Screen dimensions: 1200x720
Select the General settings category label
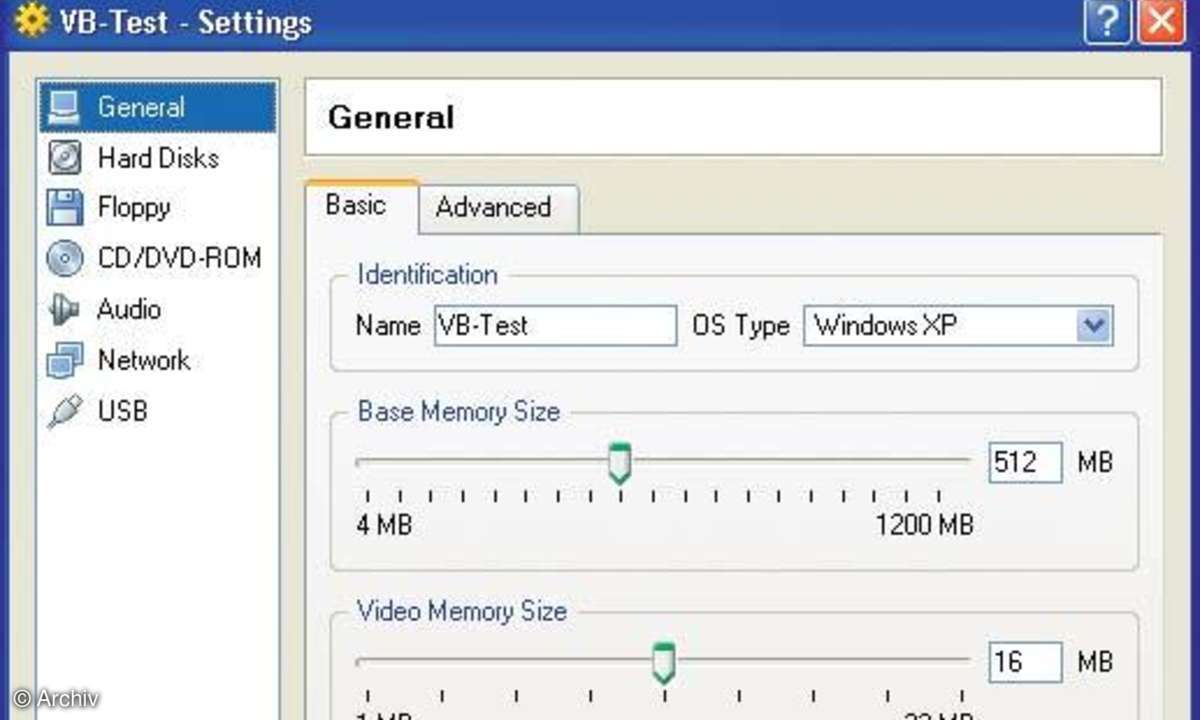coord(141,107)
